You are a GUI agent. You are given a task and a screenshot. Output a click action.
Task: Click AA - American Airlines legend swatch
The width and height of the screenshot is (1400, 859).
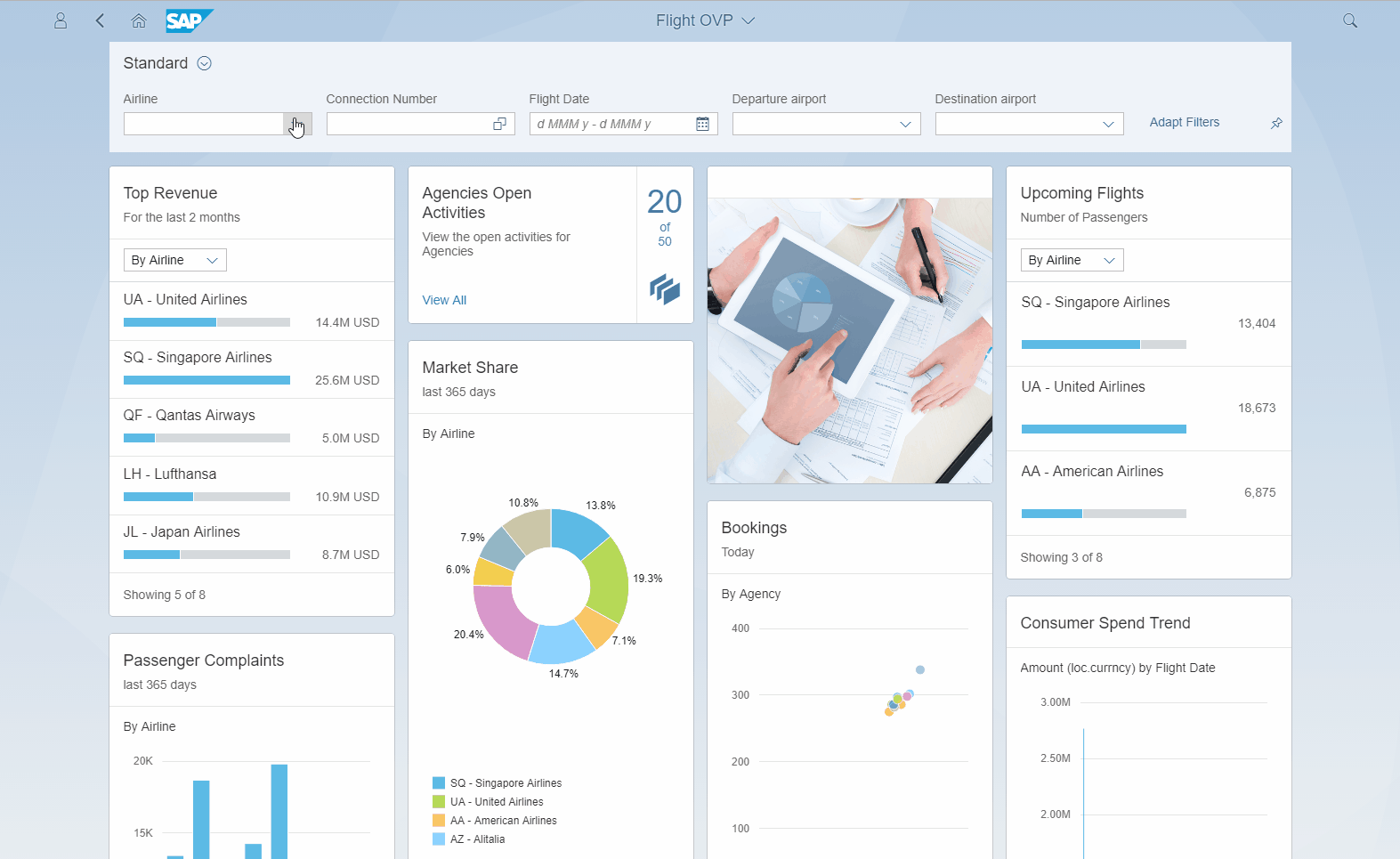(439, 821)
